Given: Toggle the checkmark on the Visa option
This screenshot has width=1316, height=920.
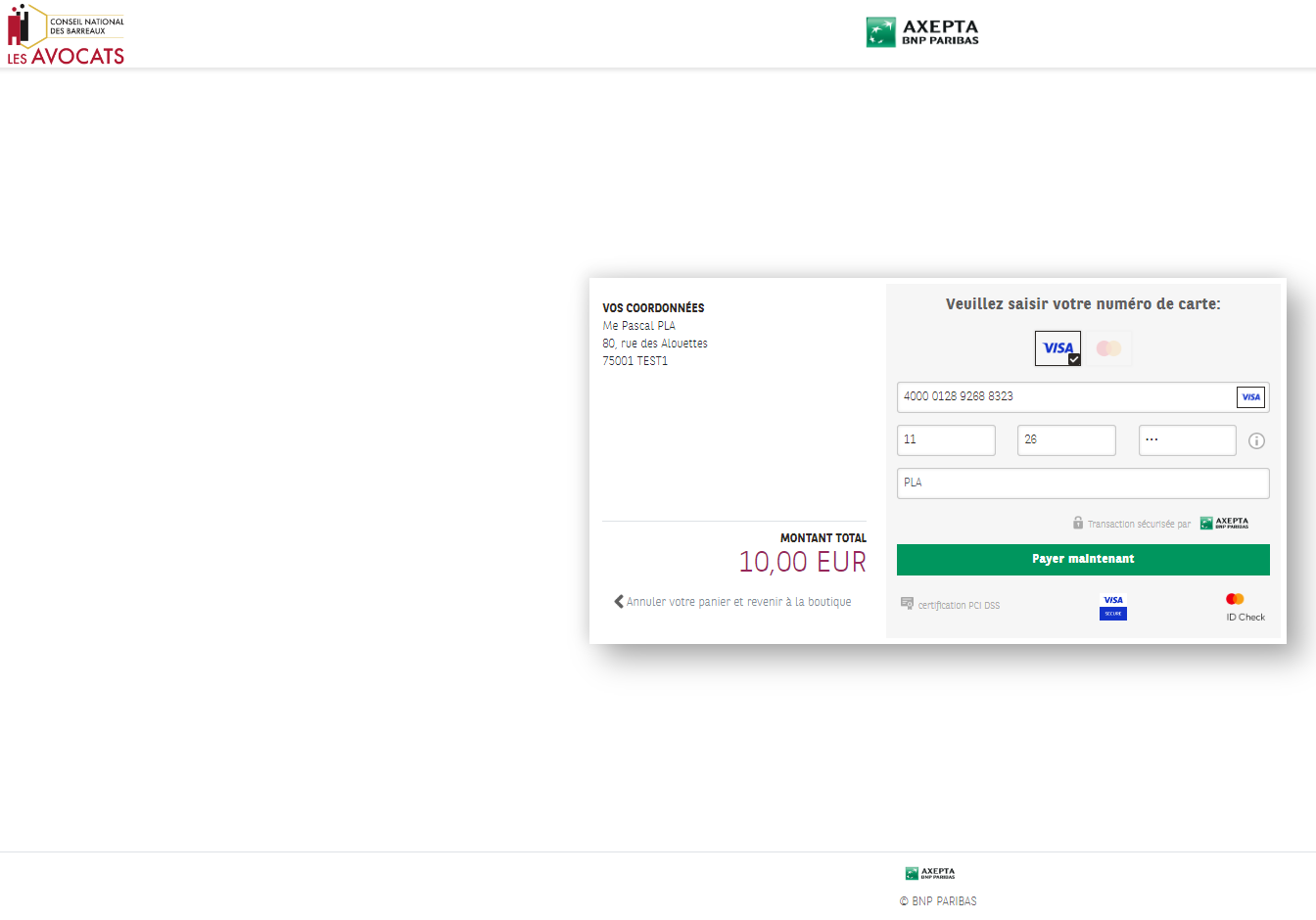Looking at the screenshot, I should [x=1074, y=359].
